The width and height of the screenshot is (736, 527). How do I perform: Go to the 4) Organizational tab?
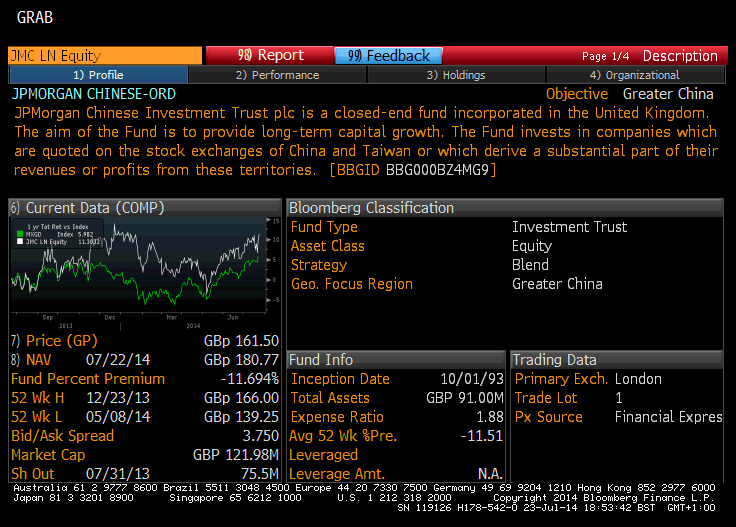coord(635,75)
